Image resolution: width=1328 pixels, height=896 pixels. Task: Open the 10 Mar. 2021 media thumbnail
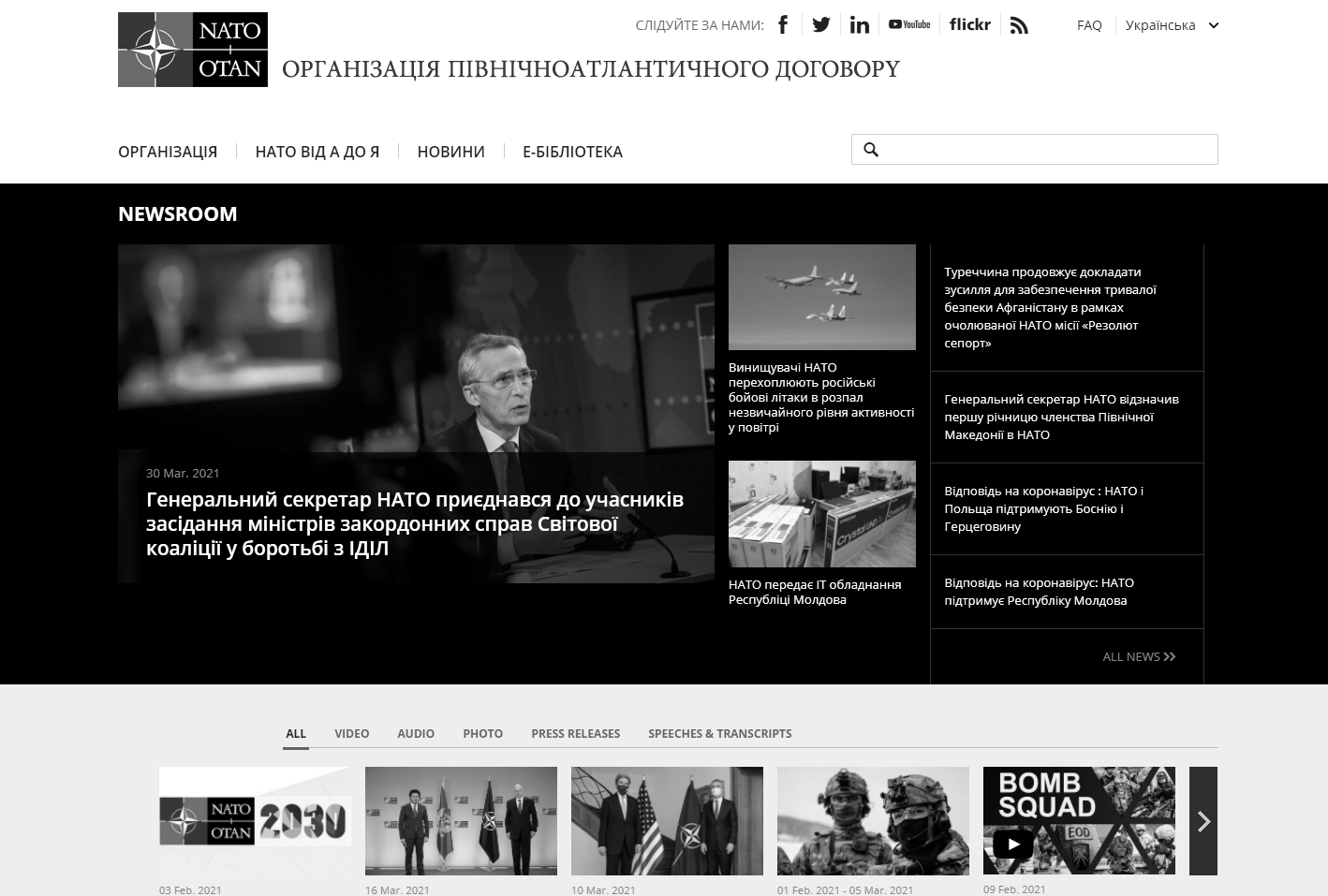(x=667, y=821)
